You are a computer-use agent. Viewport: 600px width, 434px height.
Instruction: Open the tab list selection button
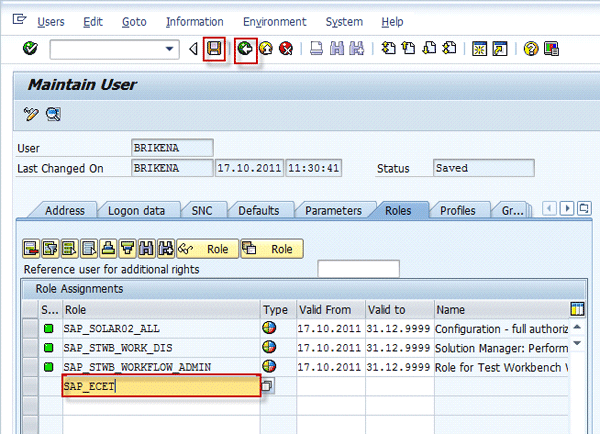tap(584, 209)
